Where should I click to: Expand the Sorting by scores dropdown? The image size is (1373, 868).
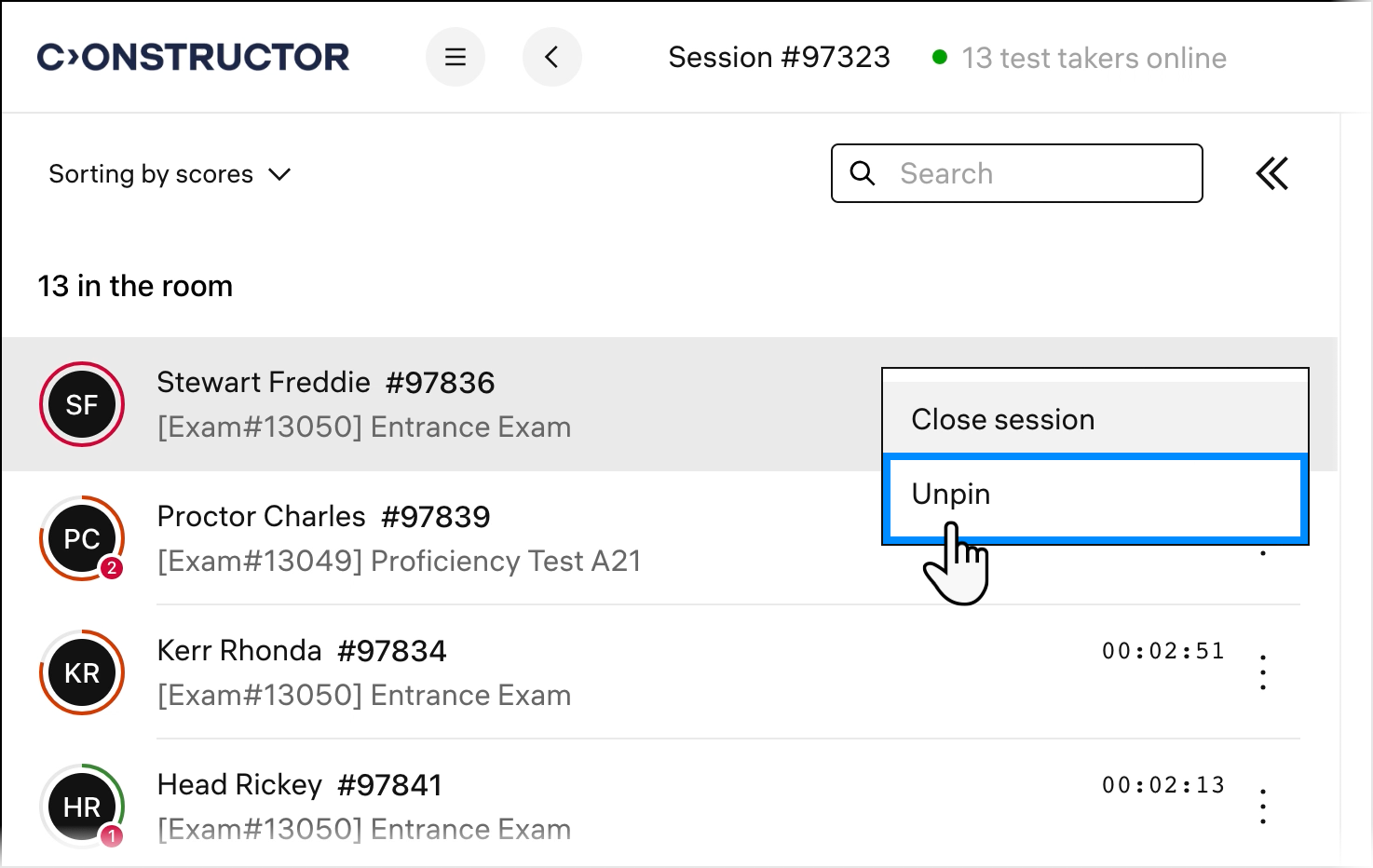click(x=170, y=174)
